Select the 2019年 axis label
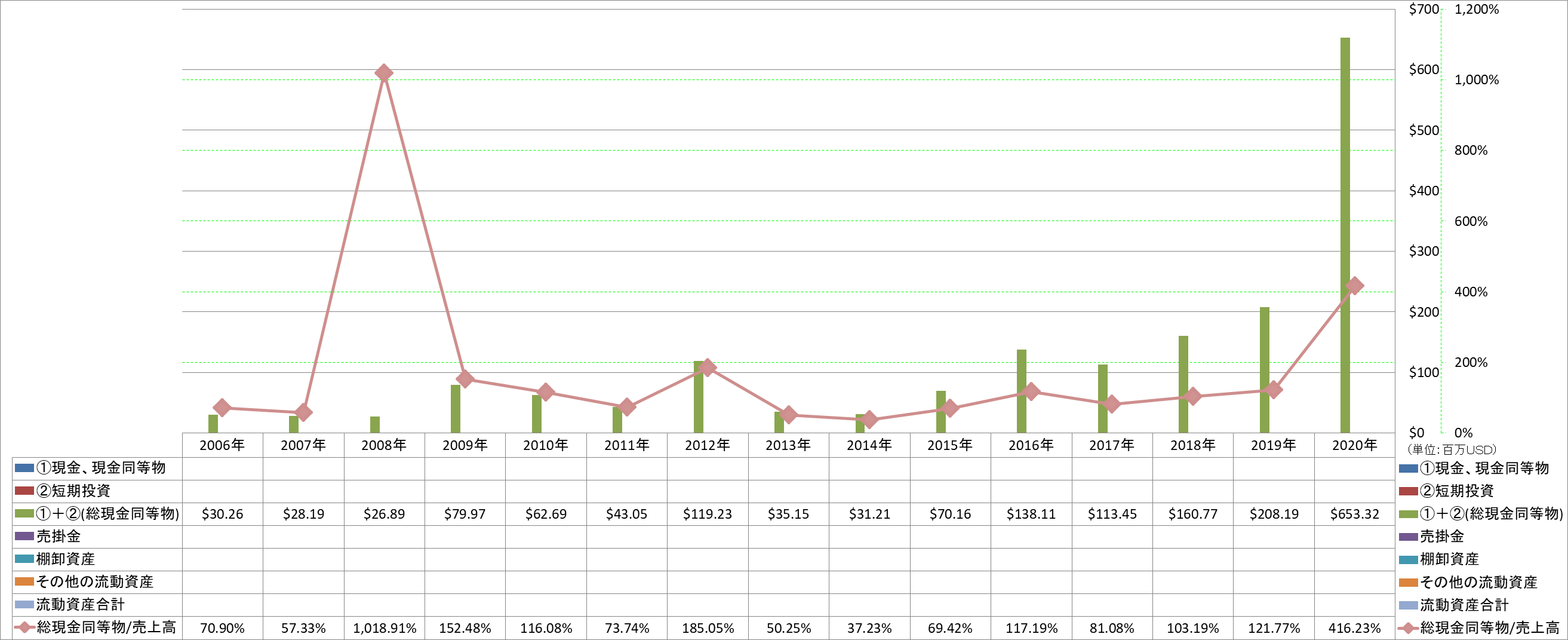1568x640 pixels. coord(1274,445)
